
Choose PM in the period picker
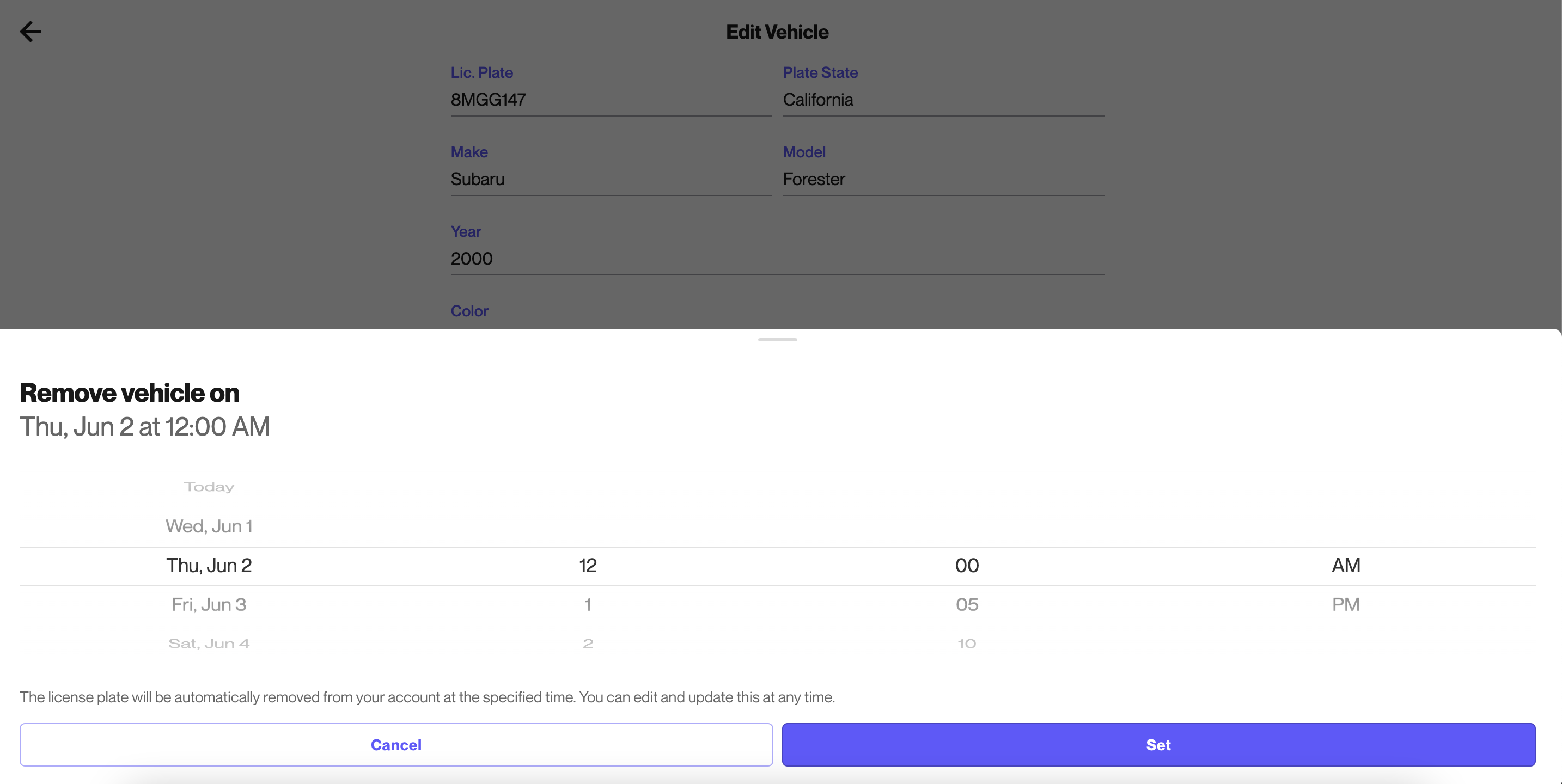[1346, 604]
